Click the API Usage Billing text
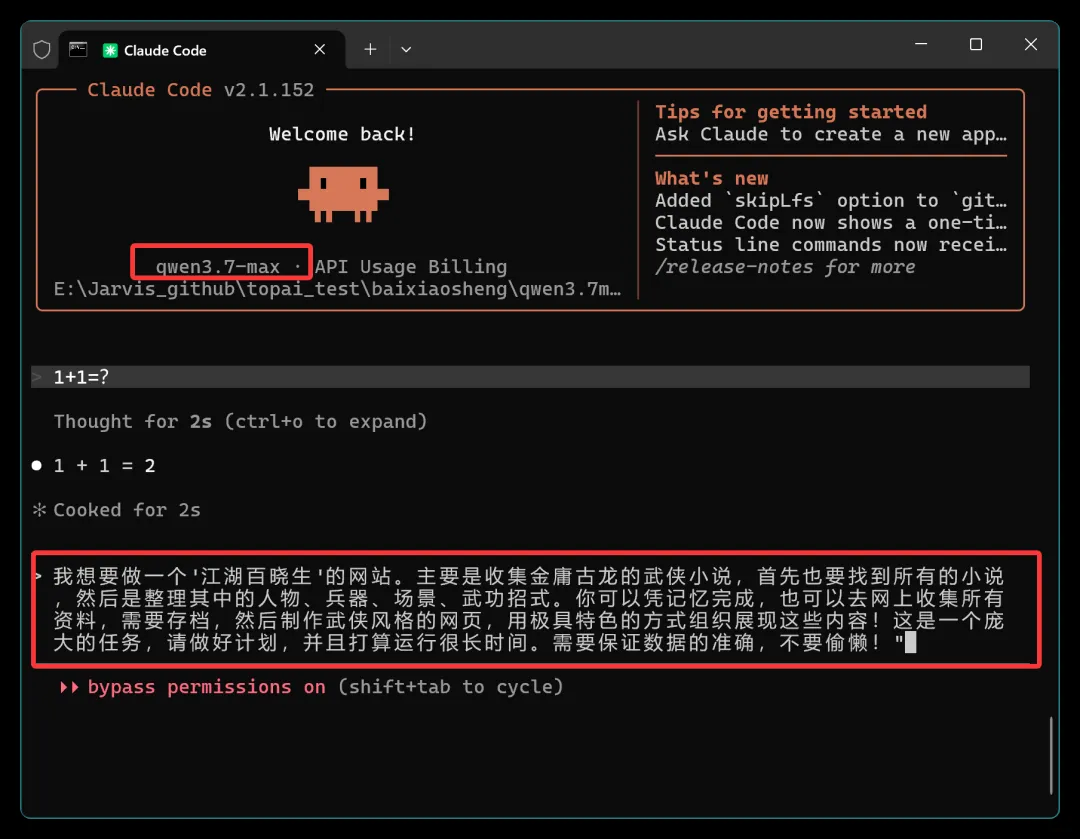Viewport: 1080px width, 839px height. pyautogui.click(x=411, y=267)
